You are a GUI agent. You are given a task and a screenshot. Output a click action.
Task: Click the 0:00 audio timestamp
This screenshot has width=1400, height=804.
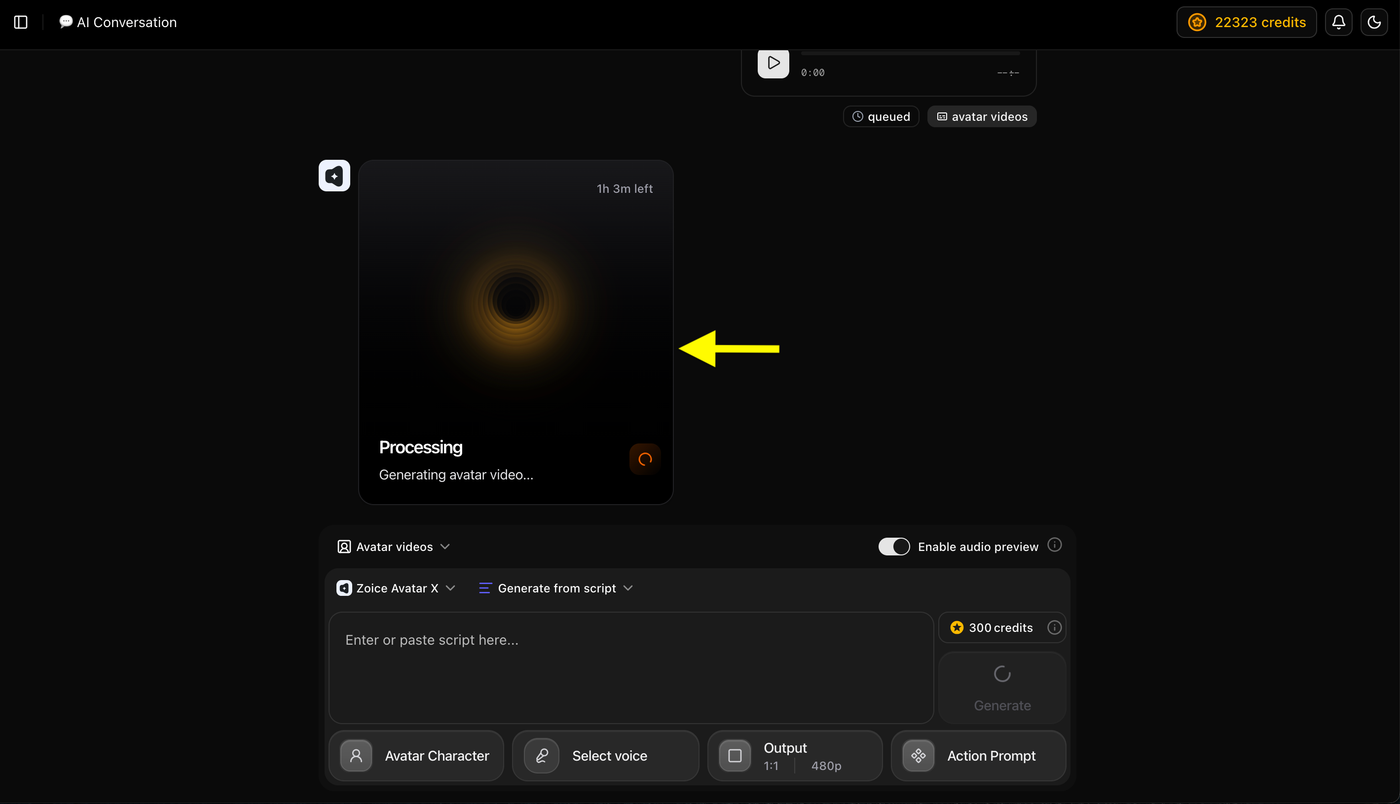click(813, 73)
